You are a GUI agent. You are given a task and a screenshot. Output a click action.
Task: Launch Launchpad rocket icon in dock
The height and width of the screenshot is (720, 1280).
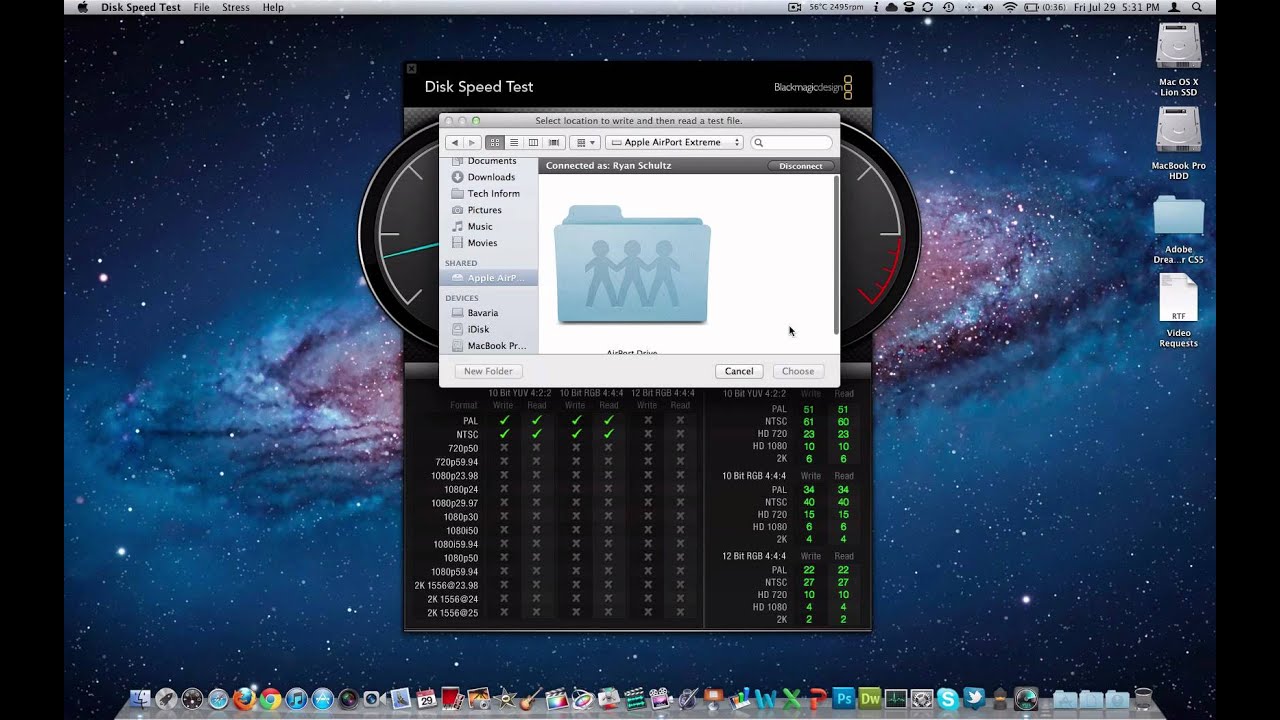pyautogui.click(x=166, y=698)
